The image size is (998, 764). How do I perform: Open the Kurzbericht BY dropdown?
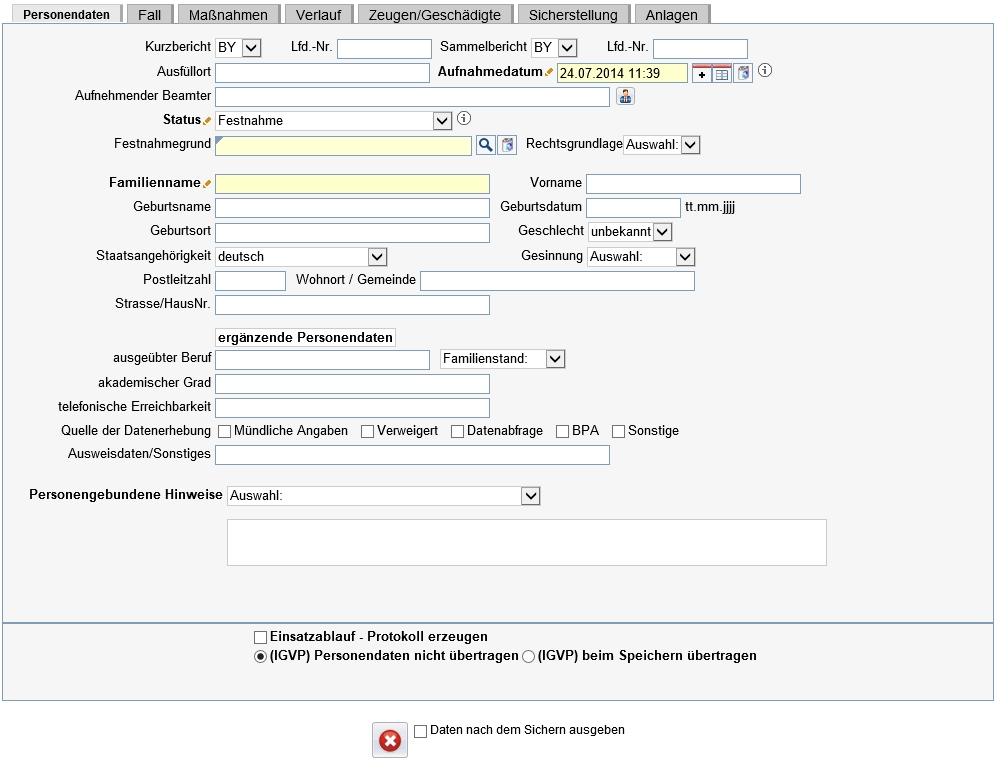point(238,48)
